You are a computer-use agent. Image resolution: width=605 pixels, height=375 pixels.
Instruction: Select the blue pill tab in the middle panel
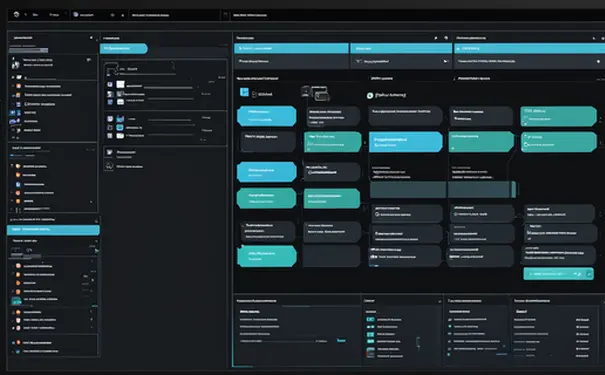(124, 49)
